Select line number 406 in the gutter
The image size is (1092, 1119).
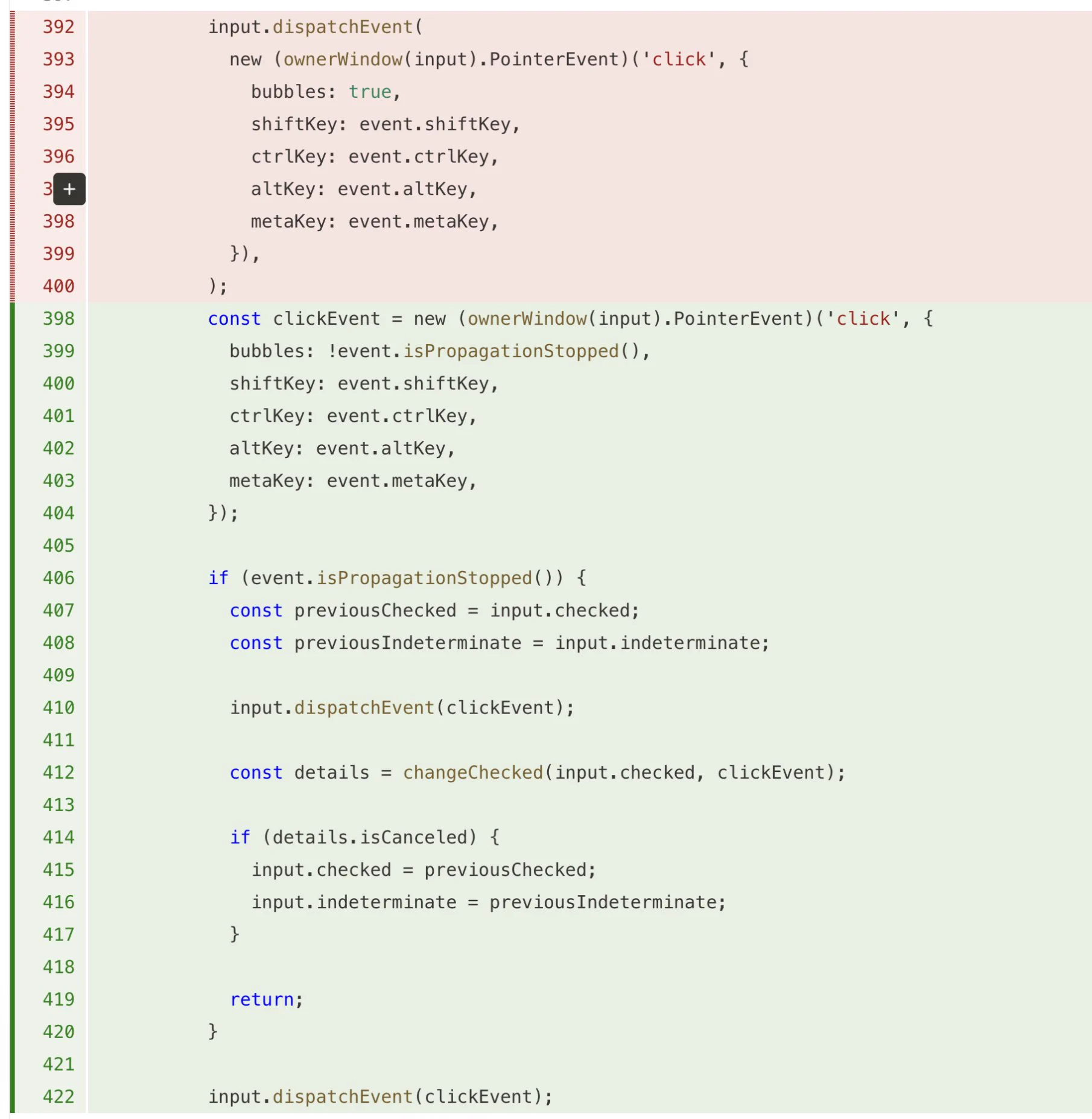(x=59, y=578)
